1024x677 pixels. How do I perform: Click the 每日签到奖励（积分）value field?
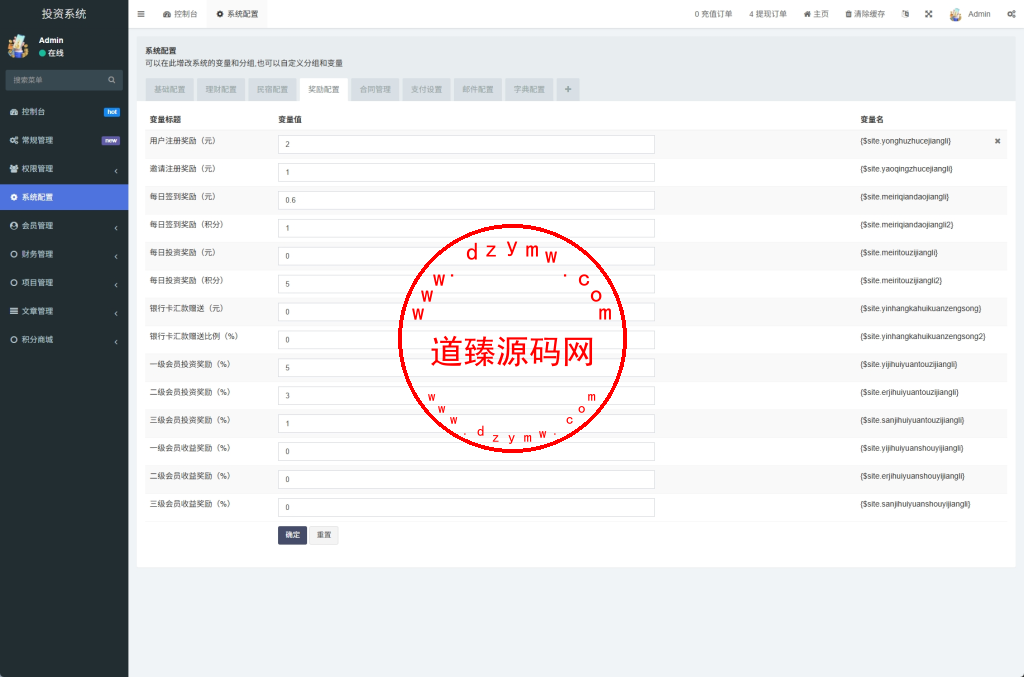point(466,228)
